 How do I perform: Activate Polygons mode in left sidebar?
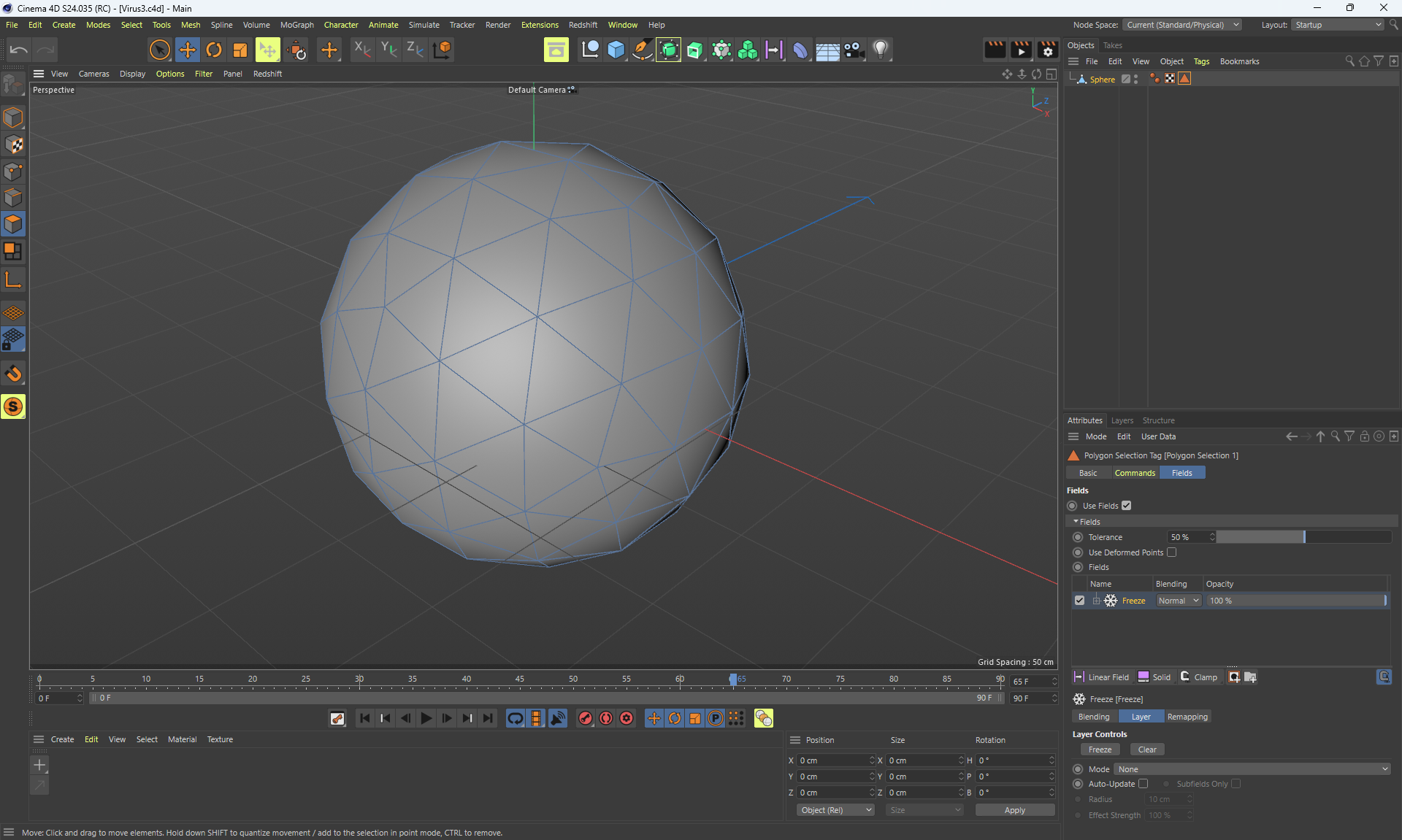pos(13,224)
